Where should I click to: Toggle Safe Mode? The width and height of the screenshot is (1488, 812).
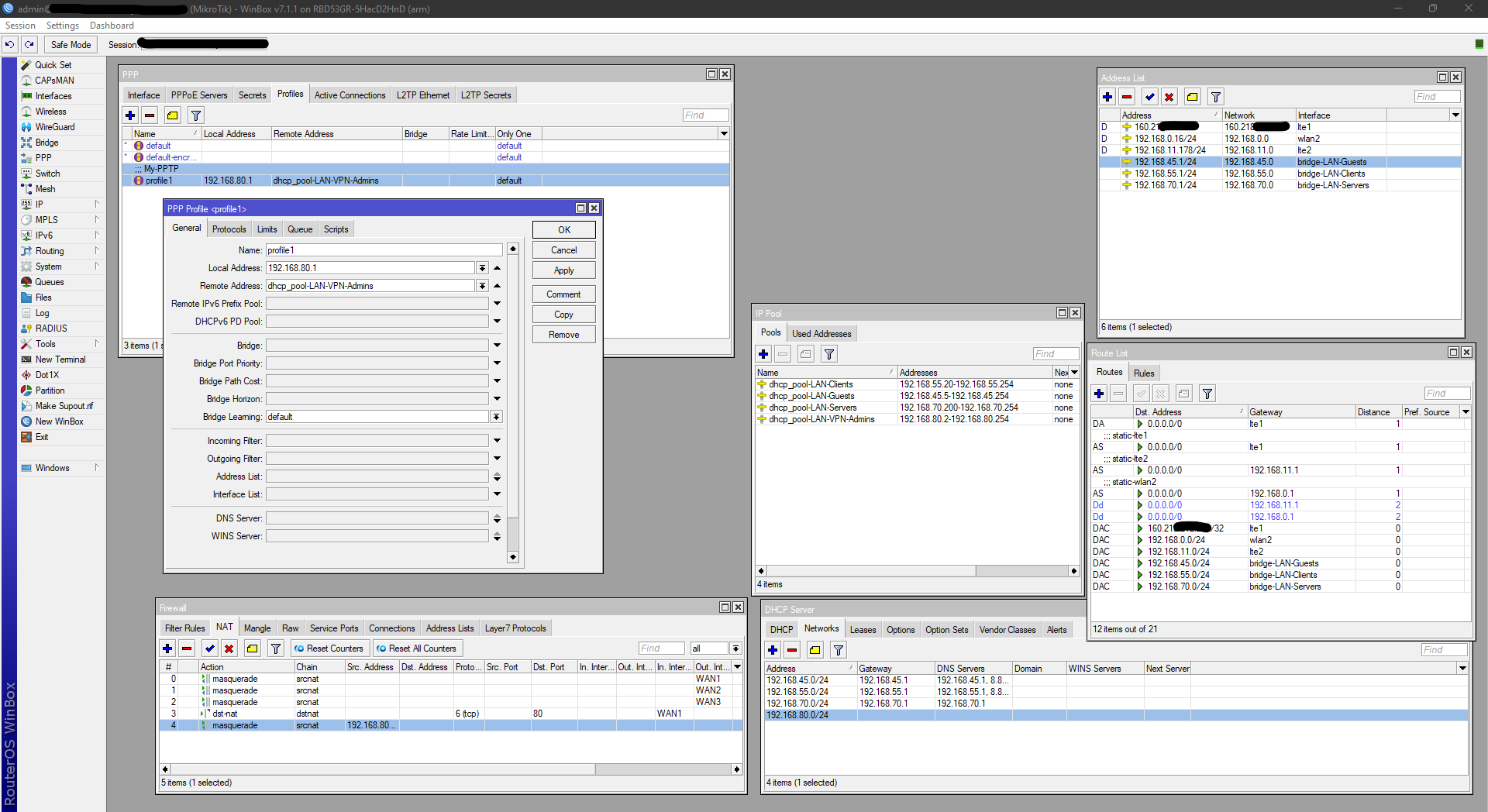click(71, 45)
